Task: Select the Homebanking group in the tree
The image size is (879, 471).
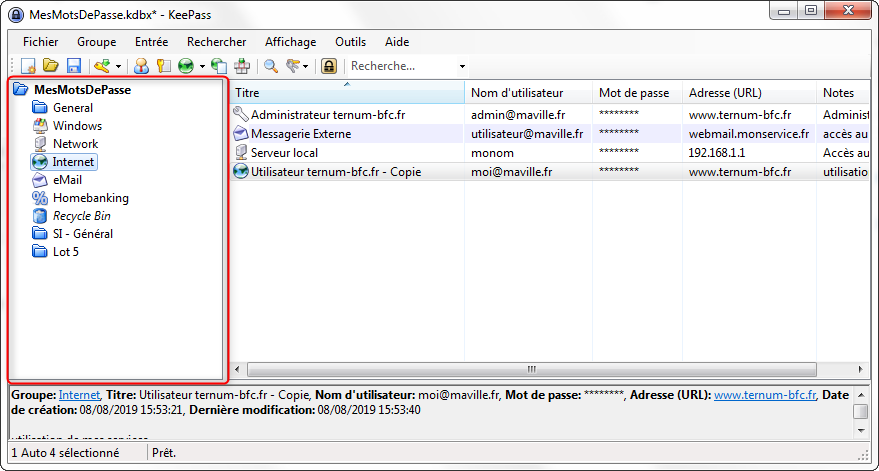Action: pyautogui.click(x=90, y=198)
